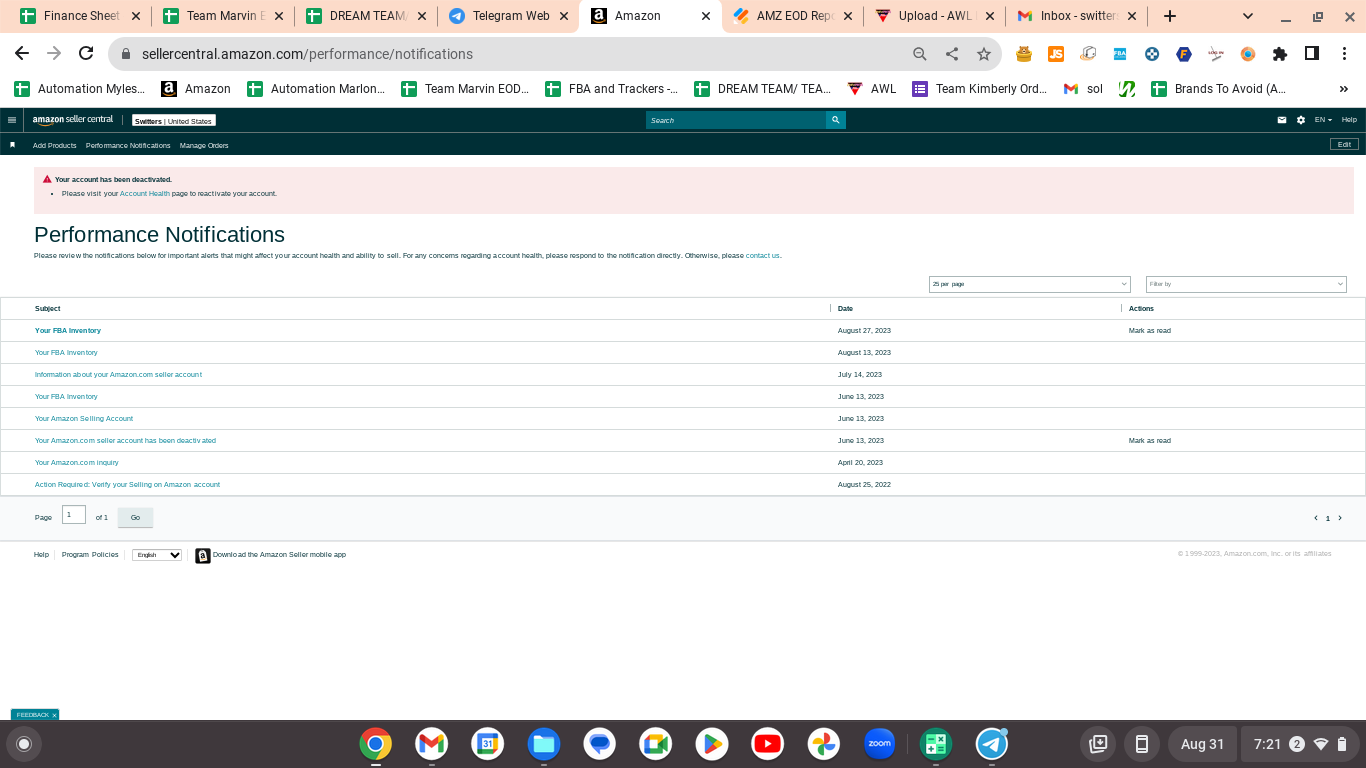Open the Files app from the shelf
The image size is (1366, 768).
(544, 744)
